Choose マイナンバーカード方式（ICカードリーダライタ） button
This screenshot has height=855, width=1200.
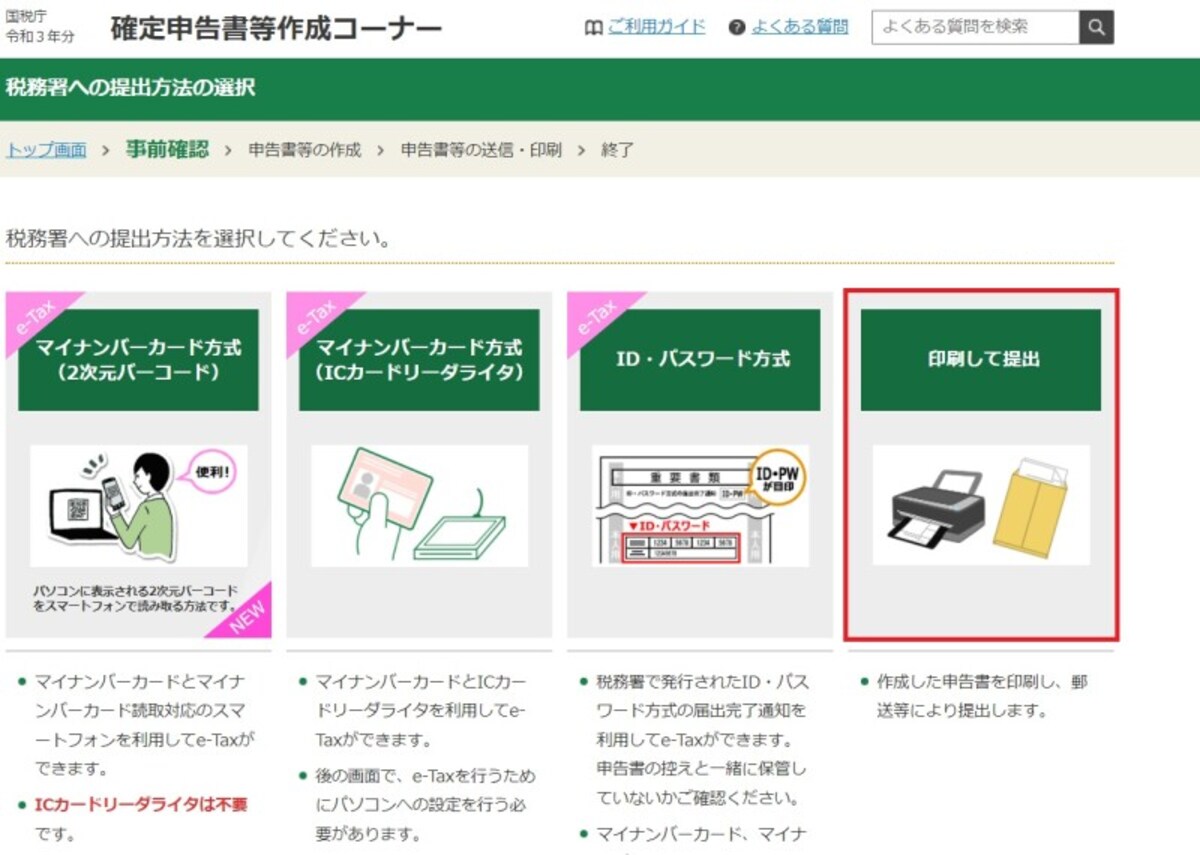click(x=419, y=359)
